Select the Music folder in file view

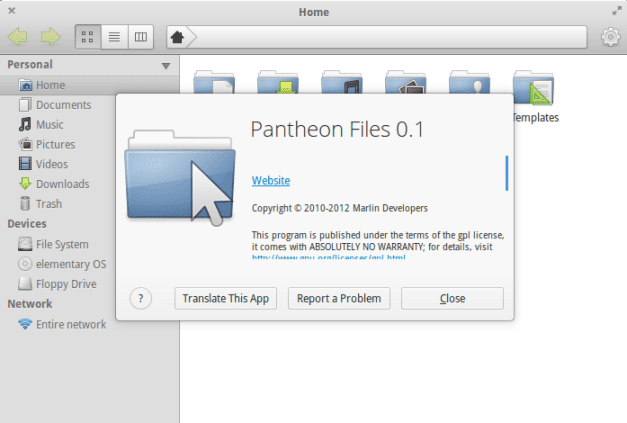coord(342,82)
